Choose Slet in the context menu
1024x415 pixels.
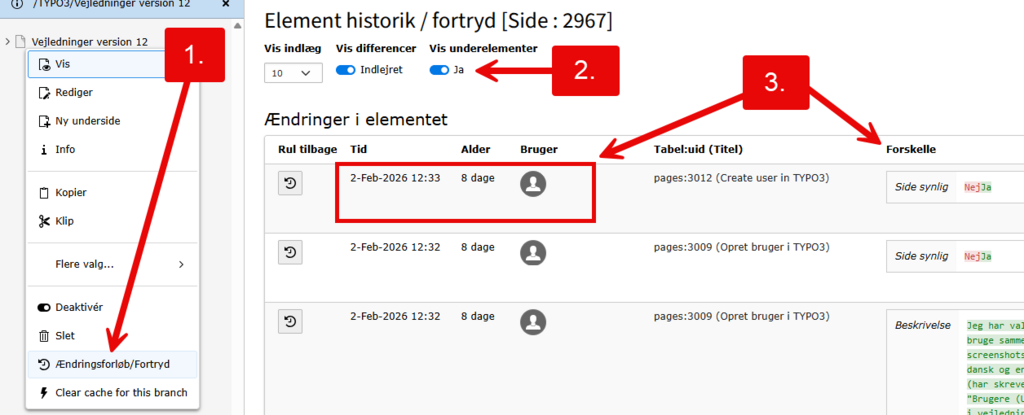pos(65,336)
